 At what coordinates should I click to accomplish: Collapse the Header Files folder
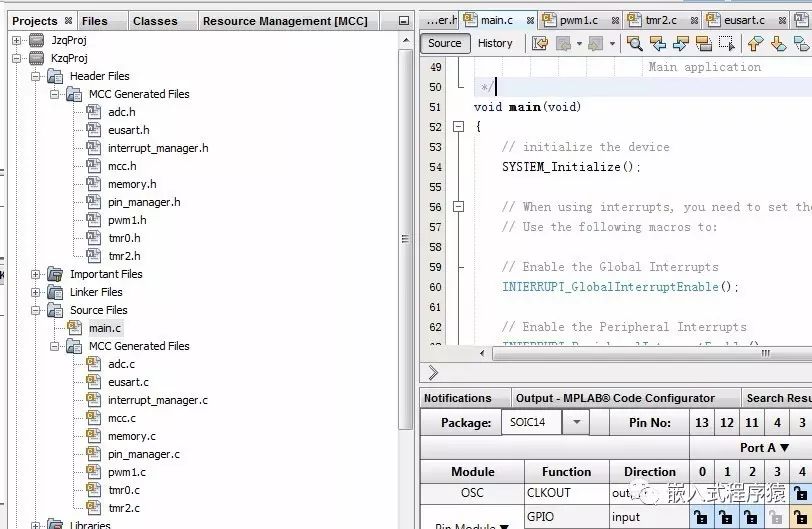point(35,76)
